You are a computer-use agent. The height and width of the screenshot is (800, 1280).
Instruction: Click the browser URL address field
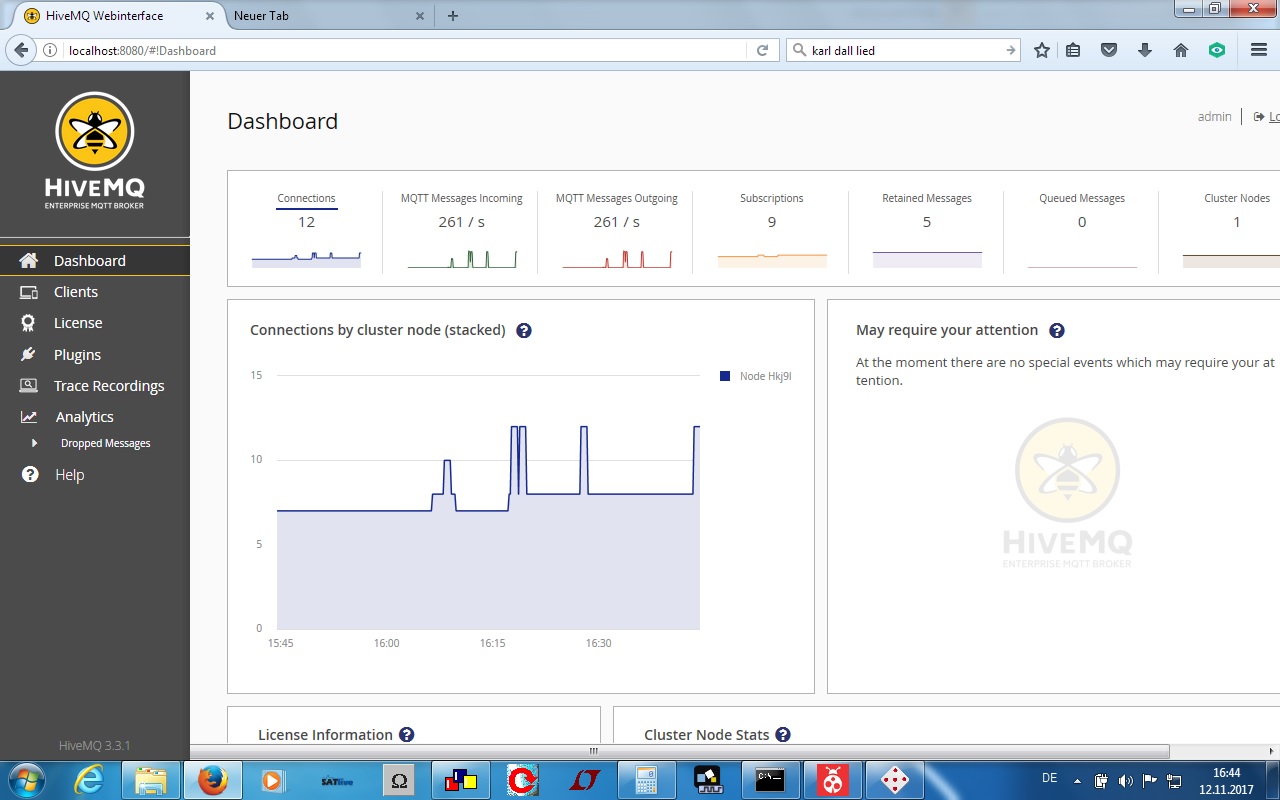point(400,50)
